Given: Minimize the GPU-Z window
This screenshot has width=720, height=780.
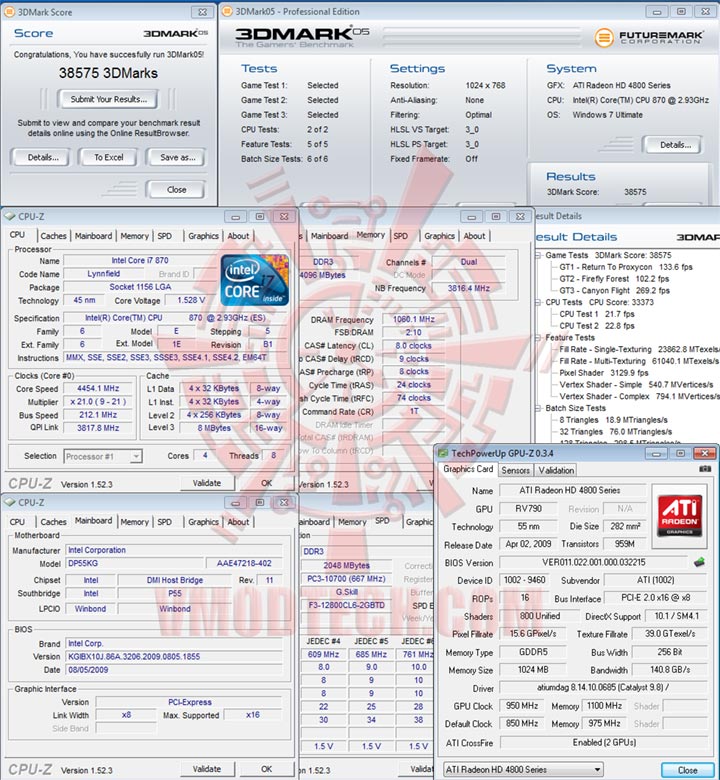Looking at the screenshot, I should (x=656, y=453).
